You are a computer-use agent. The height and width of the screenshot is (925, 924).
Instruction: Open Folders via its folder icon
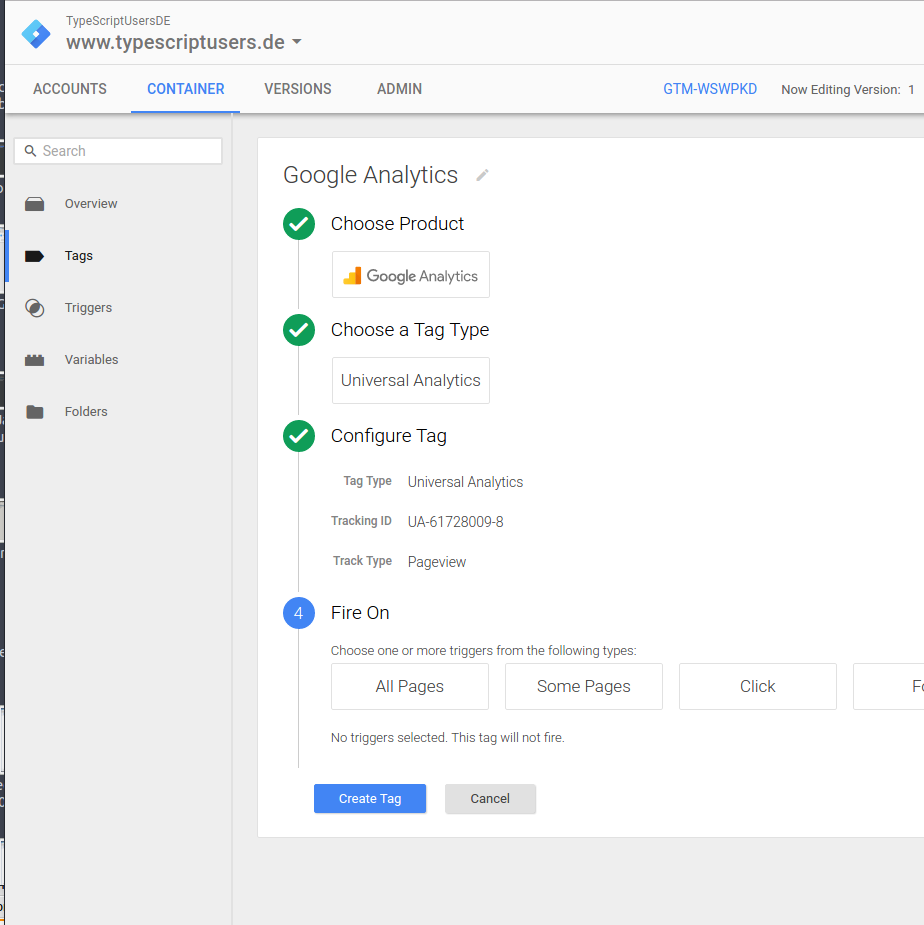click(x=34, y=412)
